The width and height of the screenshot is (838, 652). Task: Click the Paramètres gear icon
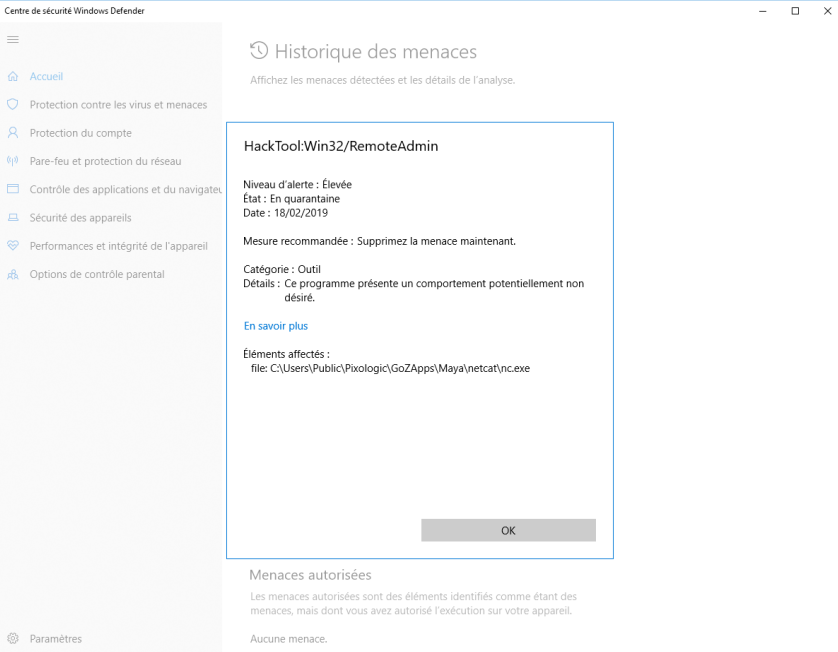click(13, 638)
